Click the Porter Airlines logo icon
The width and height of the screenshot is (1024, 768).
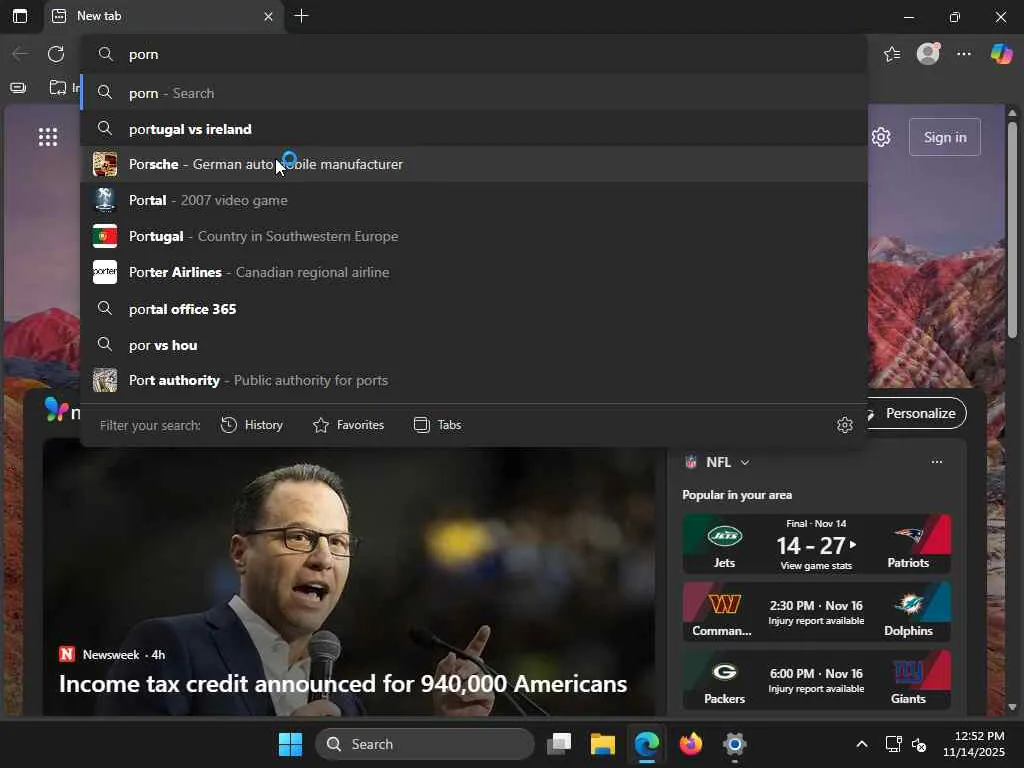tap(105, 272)
